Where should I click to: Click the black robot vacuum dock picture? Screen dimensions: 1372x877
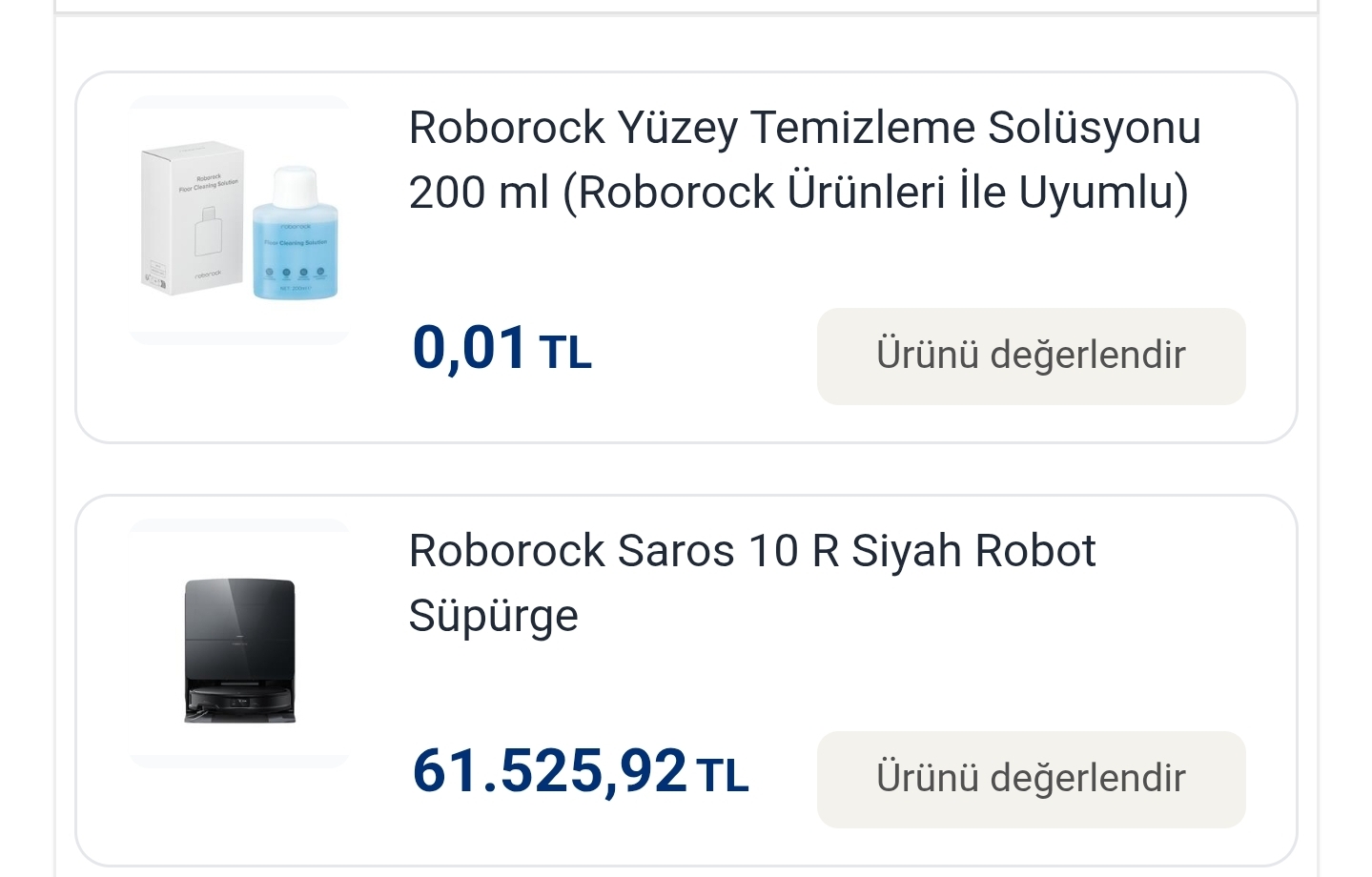pos(239,651)
